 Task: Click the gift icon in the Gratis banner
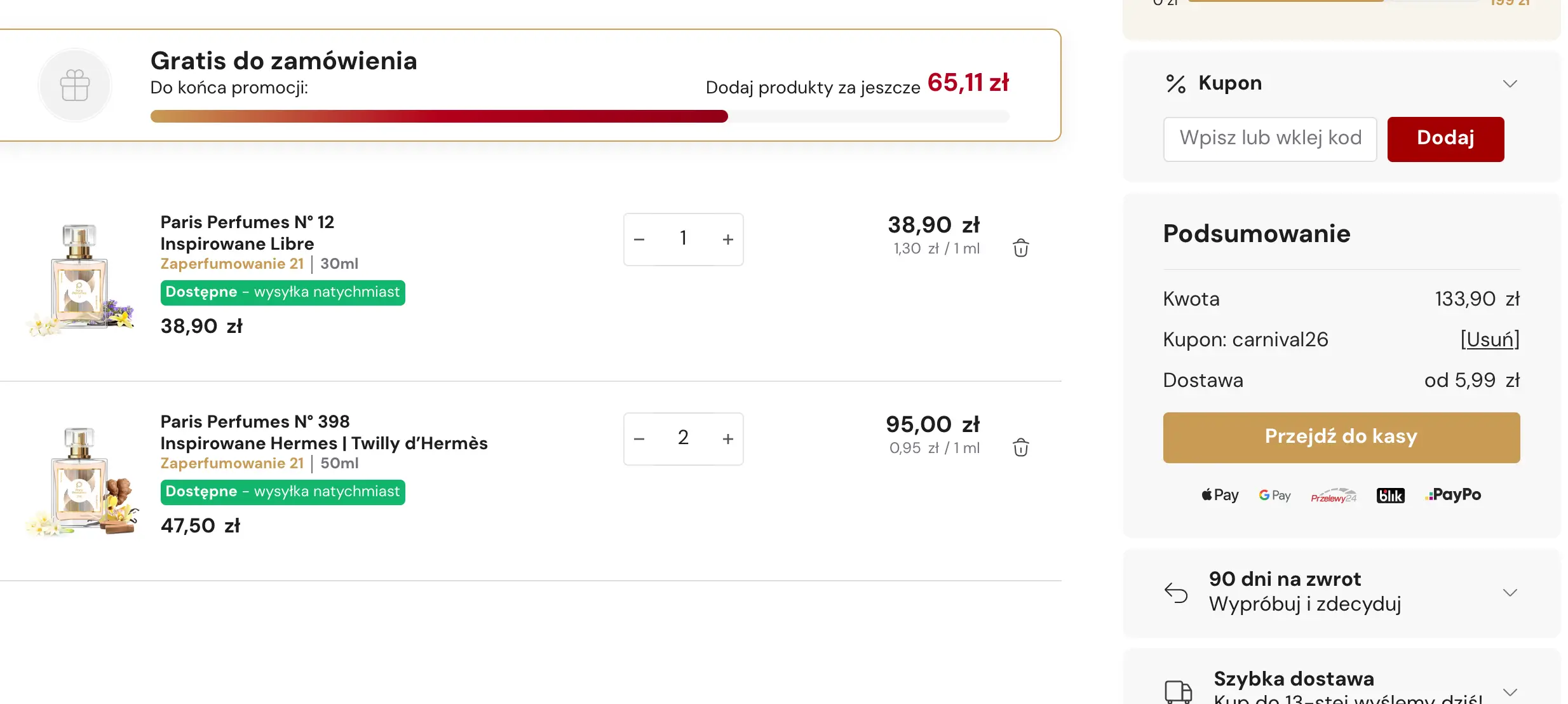click(x=75, y=85)
